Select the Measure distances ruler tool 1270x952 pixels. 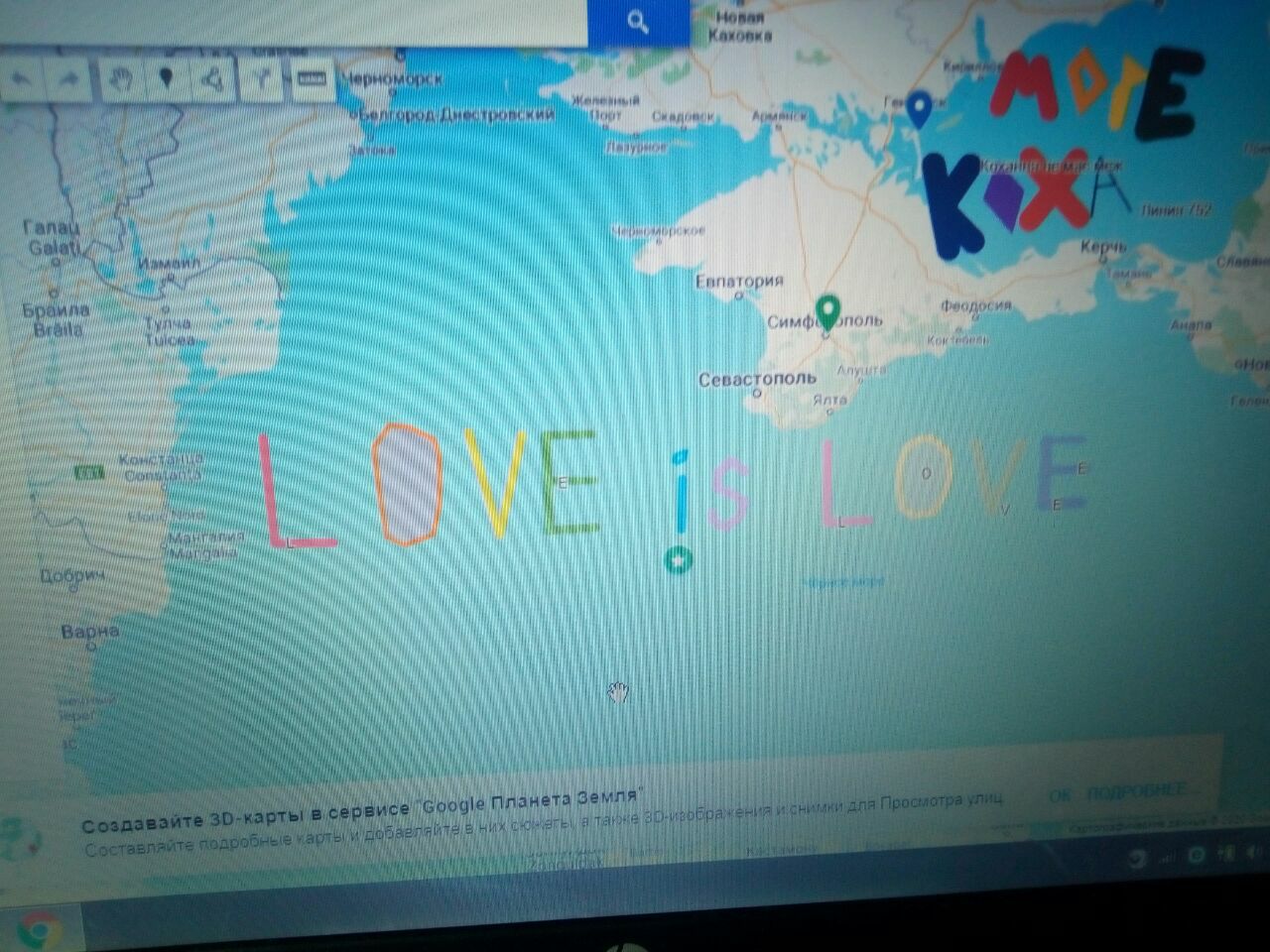coord(312,78)
